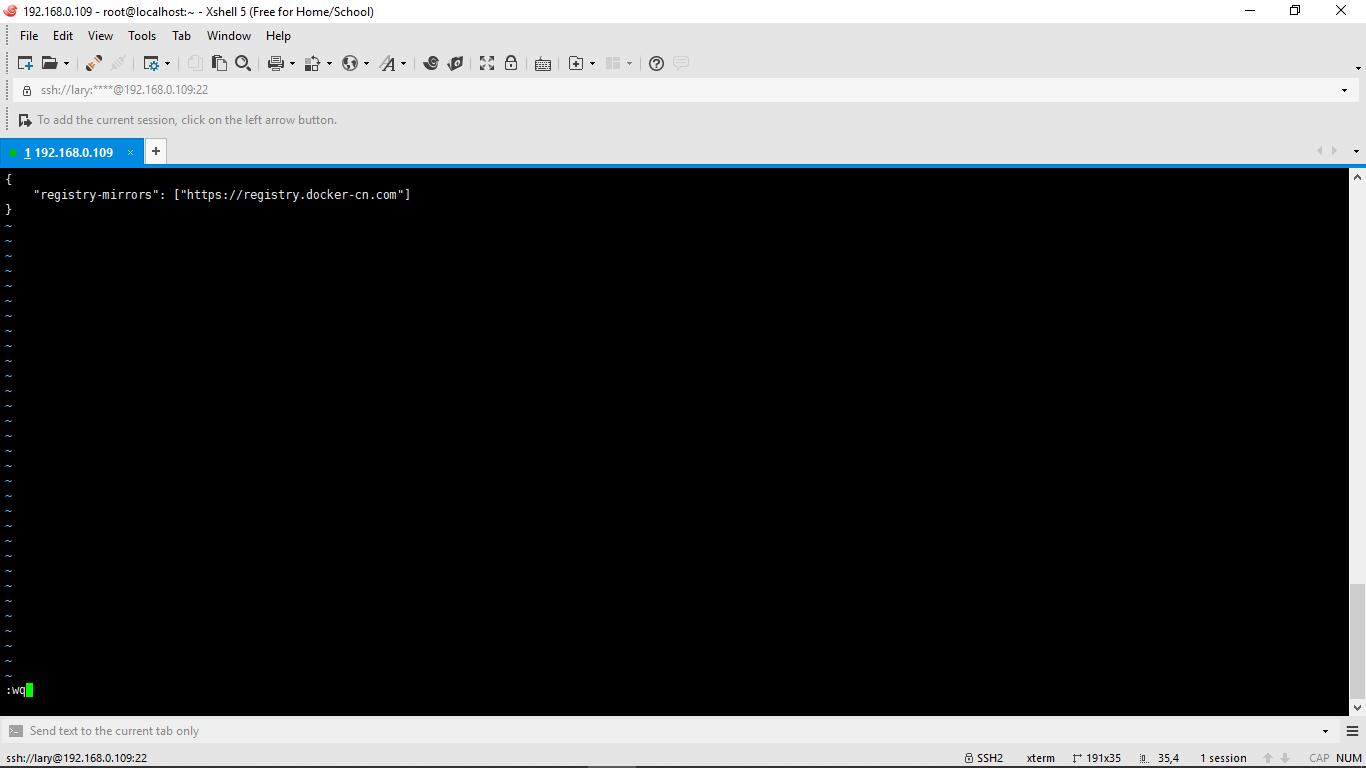Image resolution: width=1366 pixels, height=768 pixels.
Task: Click the Xftp swirl icon
Action: pyautogui.click(x=431, y=63)
